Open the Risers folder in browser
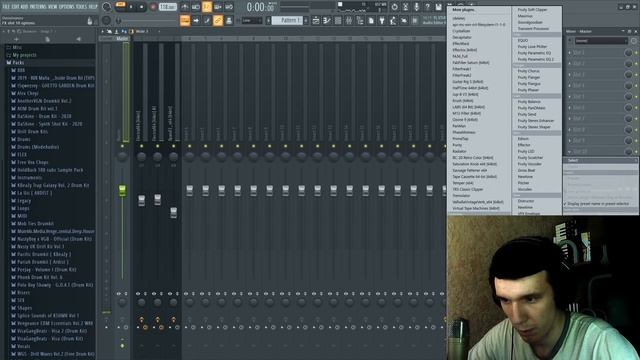This screenshot has height=360, width=640. click(x=23, y=292)
